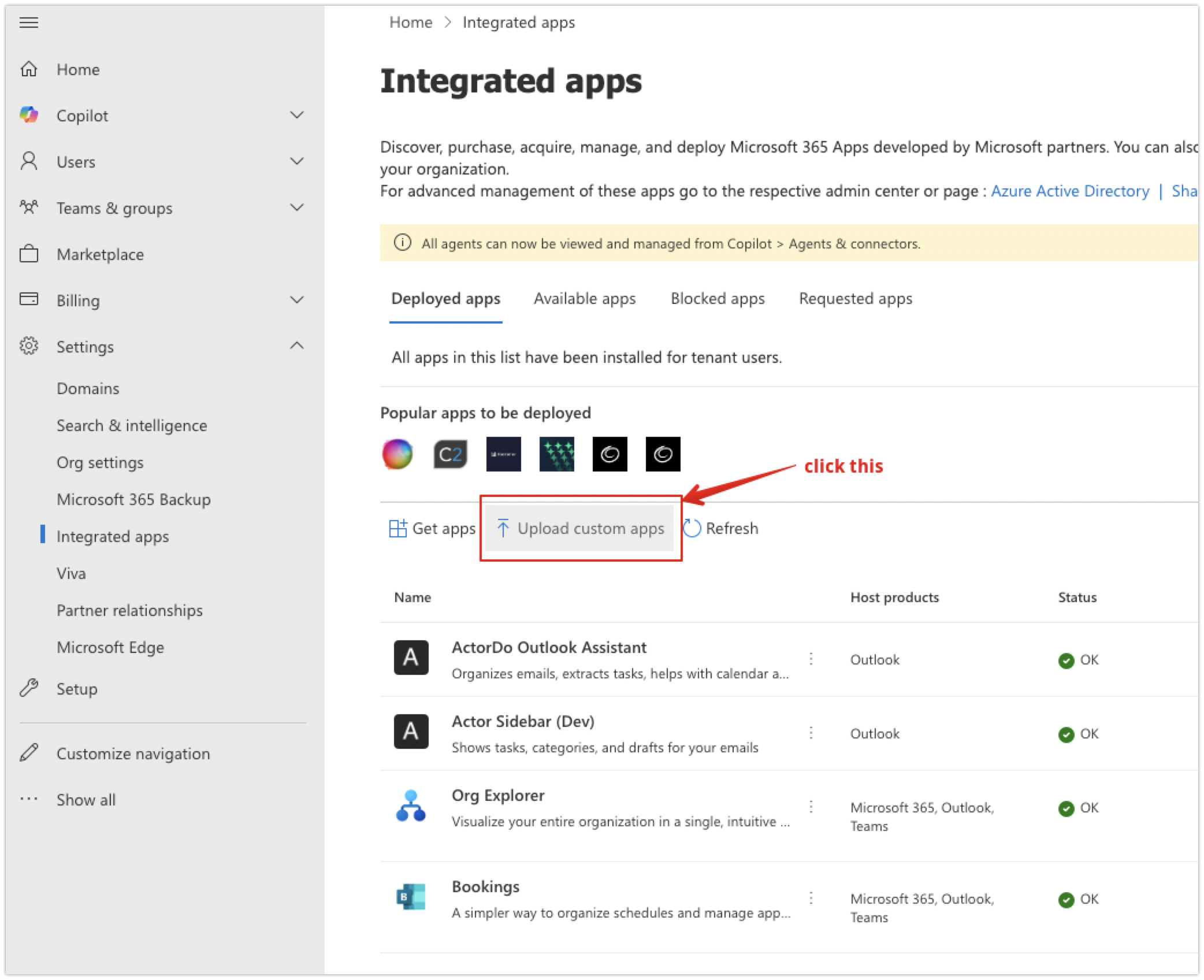Click the Setup wrench icon

point(29,688)
